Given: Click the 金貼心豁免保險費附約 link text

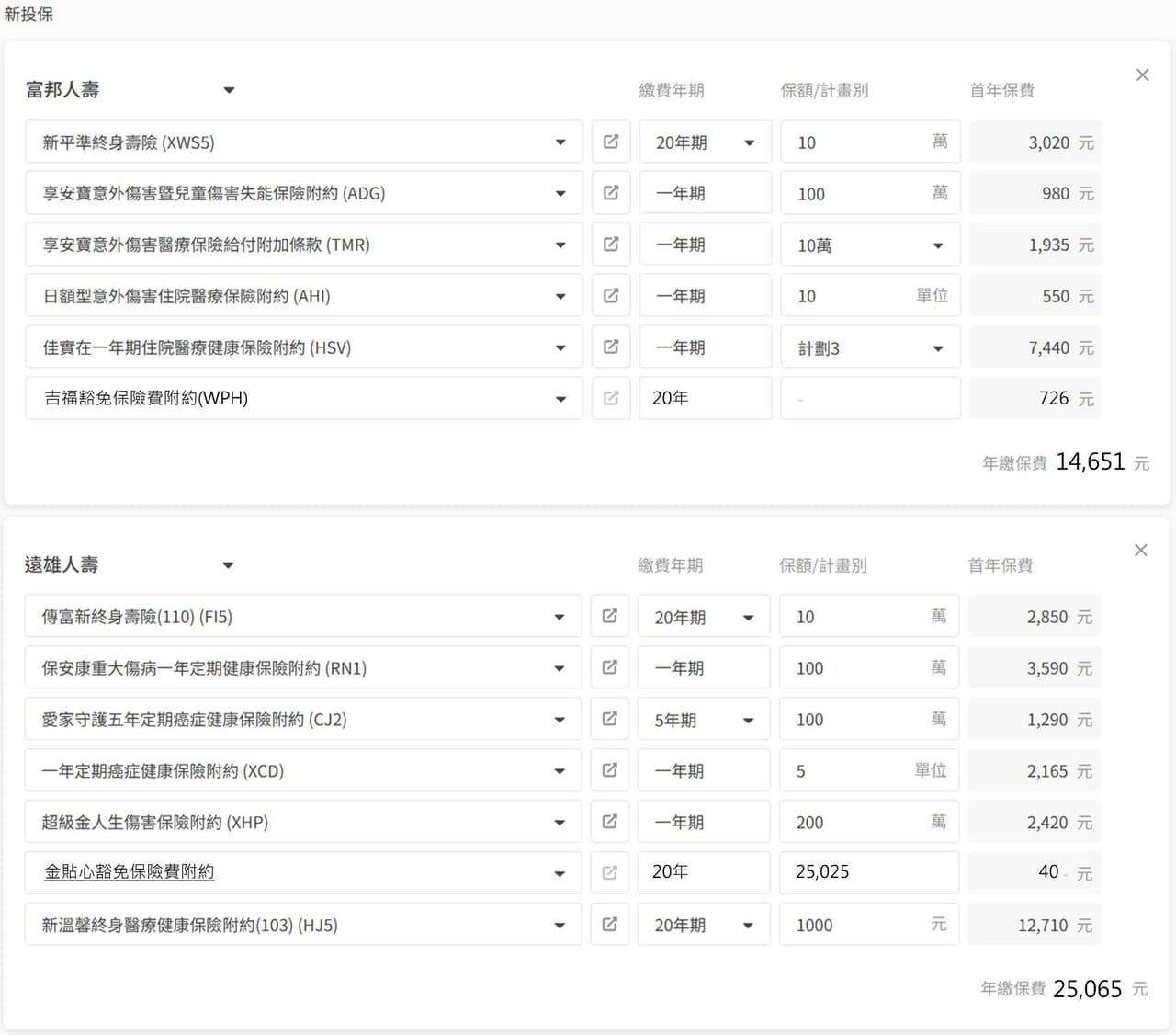Looking at the screenshot, I should pos(130,871).
